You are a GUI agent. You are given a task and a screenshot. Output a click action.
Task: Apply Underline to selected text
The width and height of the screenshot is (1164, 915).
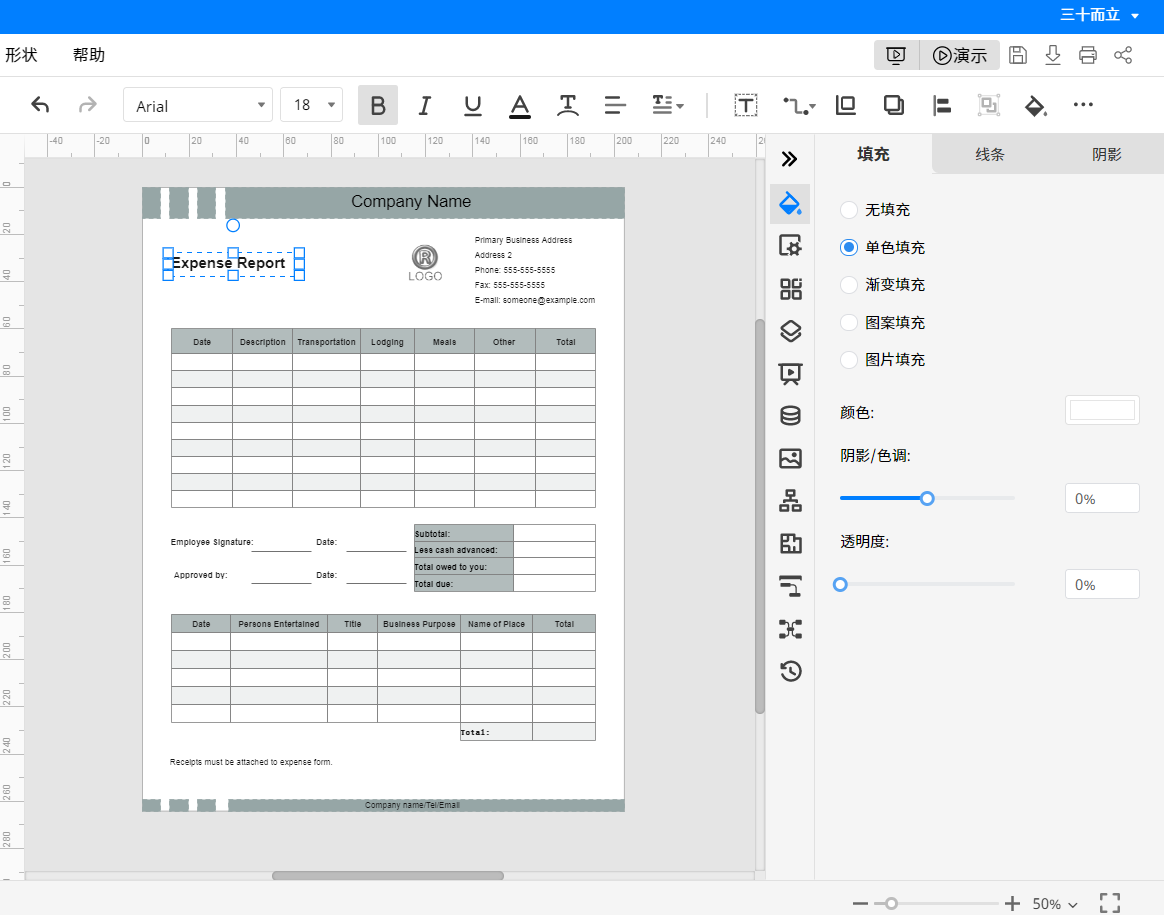[473, 105]
